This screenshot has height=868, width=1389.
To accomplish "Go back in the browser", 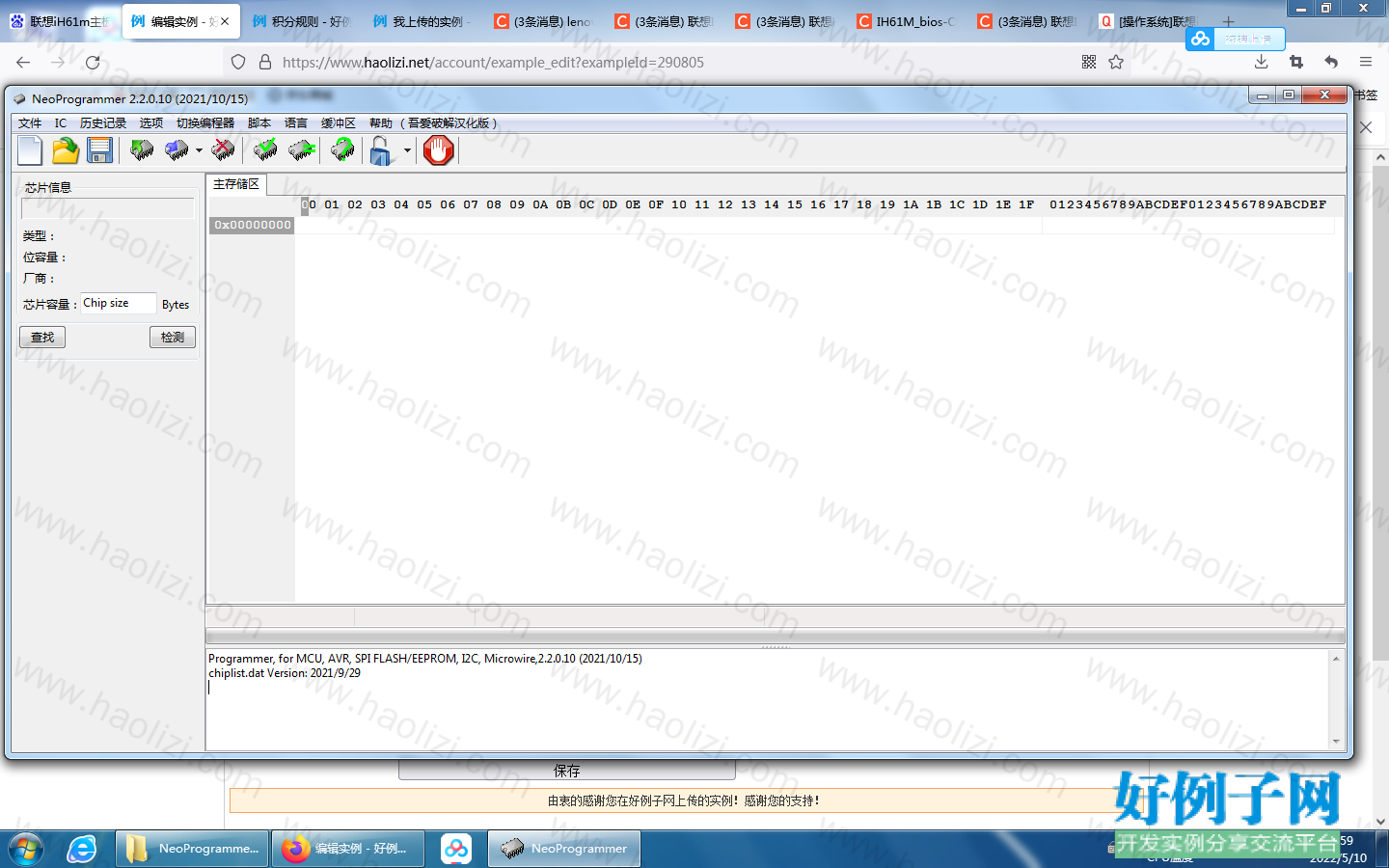I will click(23, 62).
